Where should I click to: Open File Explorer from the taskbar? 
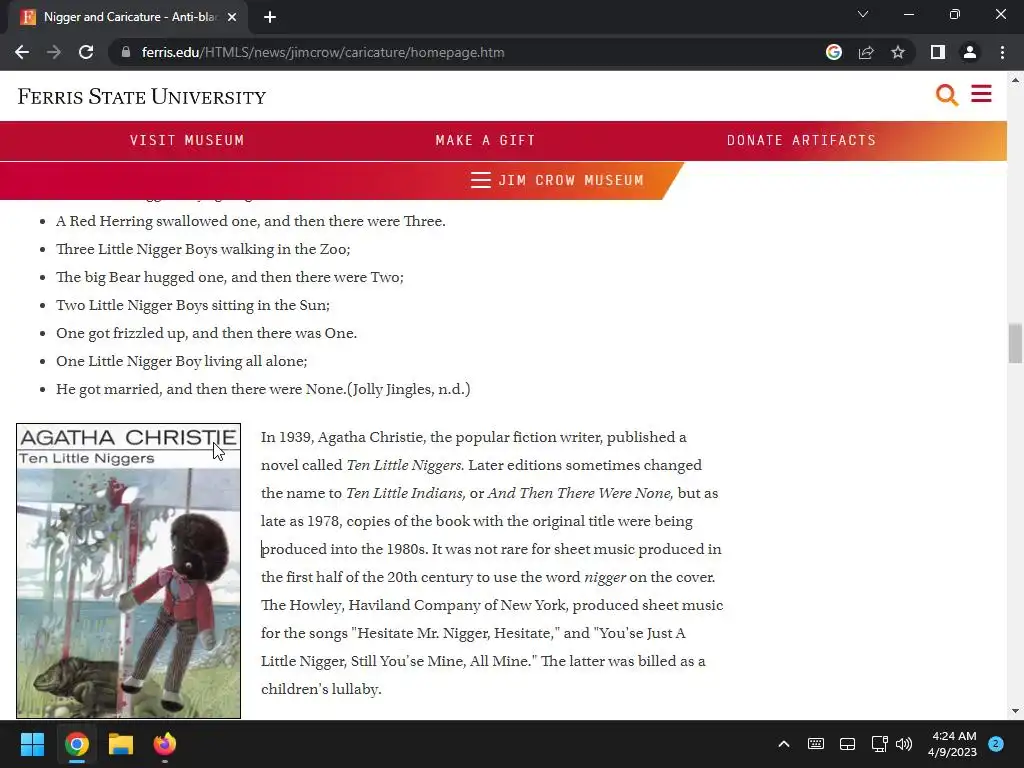121,744
